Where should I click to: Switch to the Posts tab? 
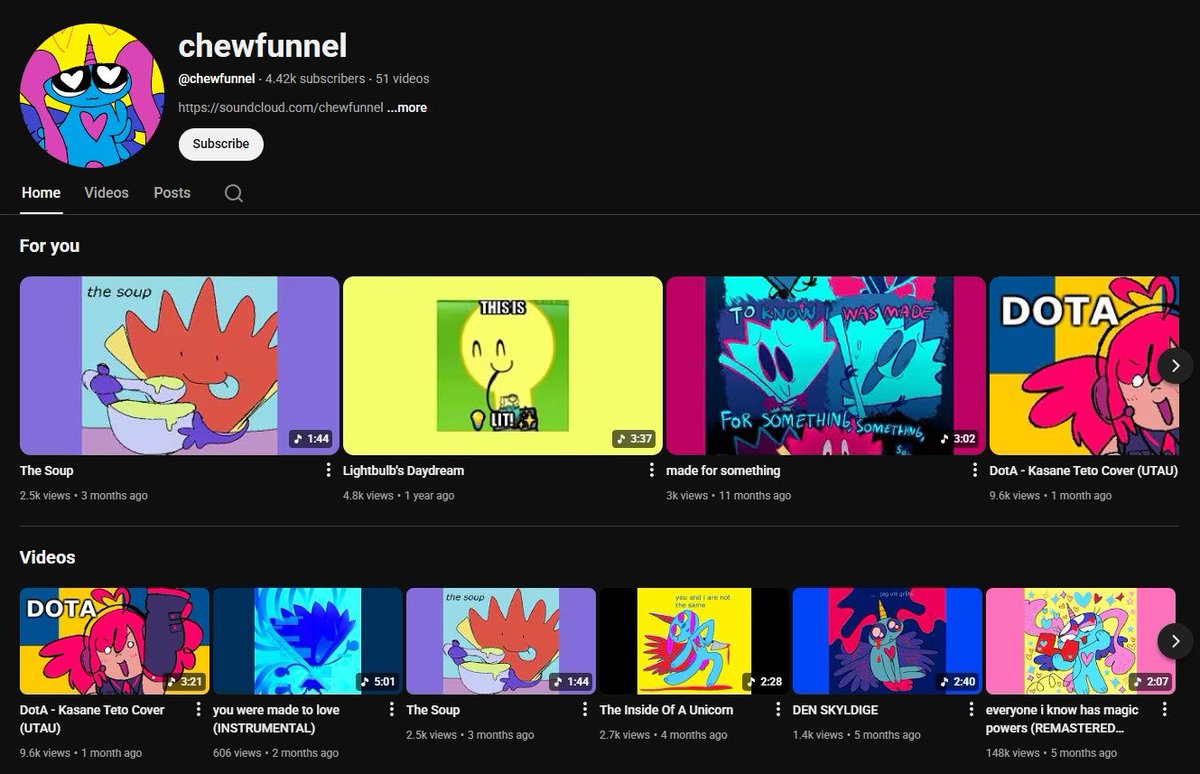(172, 193)
